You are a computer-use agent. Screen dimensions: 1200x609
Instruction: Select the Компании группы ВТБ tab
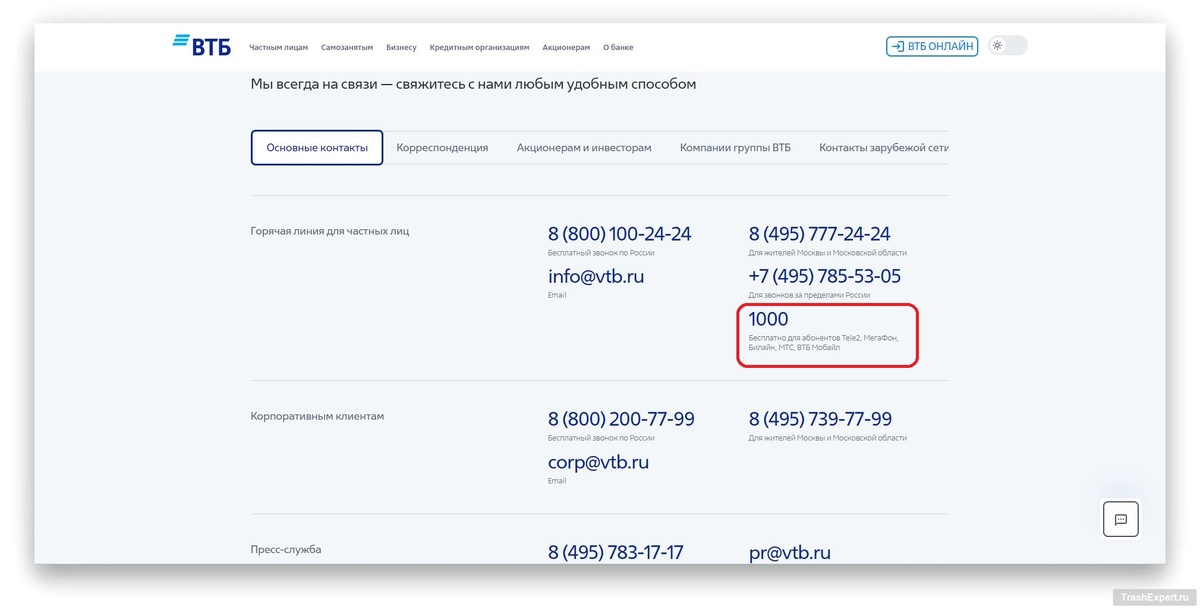[x=735, y=147]
